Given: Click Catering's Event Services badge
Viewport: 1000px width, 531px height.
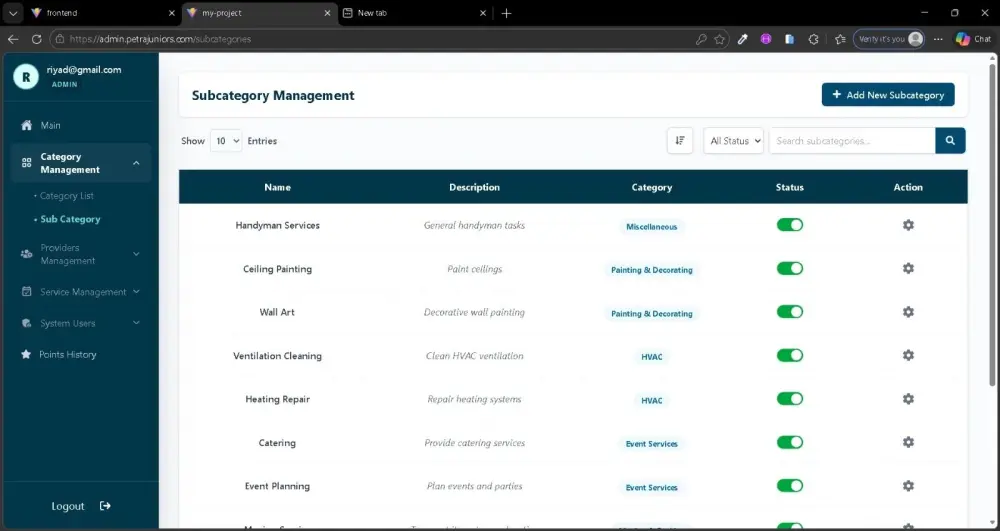Looking at the screenshot, I should click(651, 444).
